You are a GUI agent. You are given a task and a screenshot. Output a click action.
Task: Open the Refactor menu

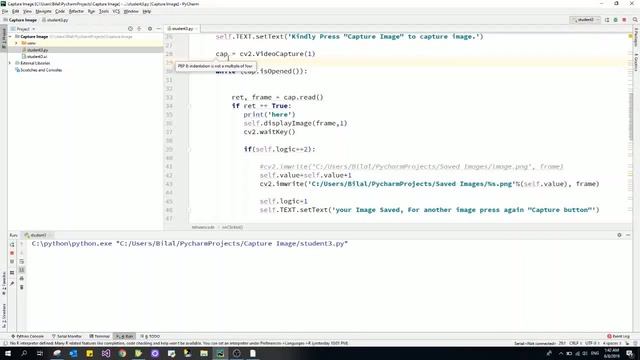coord(76,11)
